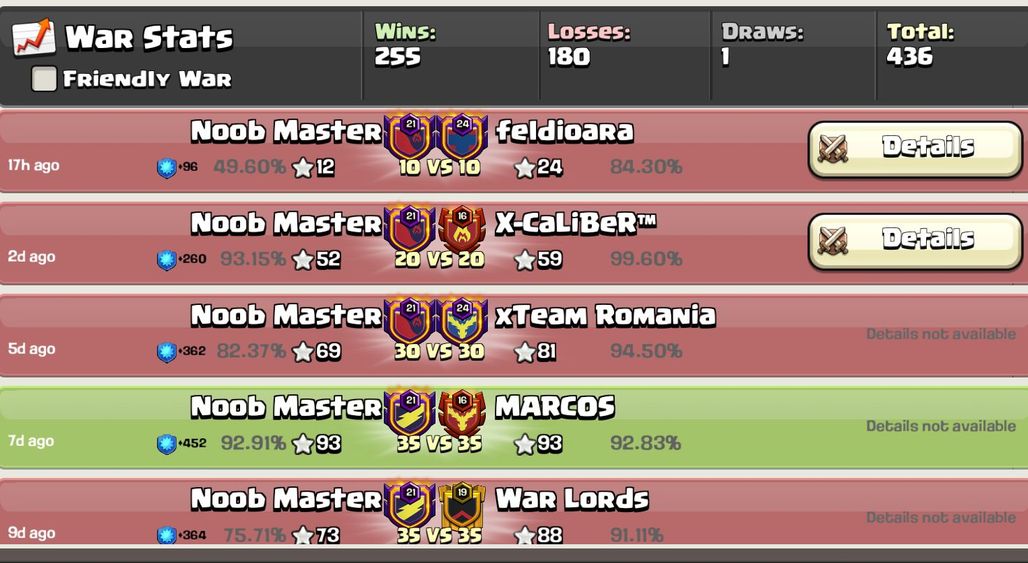Image resolution: width=1028 pixels, height=563 pixels.
Task: Click the star icon beside 24 stars
Action: [524, 168]
